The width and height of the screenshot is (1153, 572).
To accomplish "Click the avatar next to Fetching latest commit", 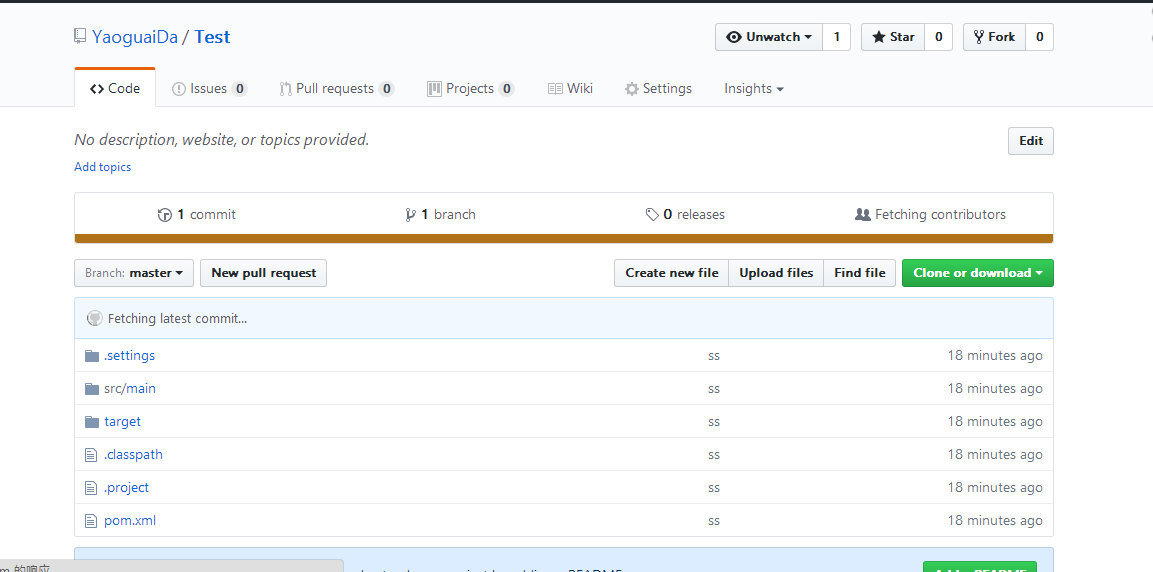I will click(x=95, y=319).
